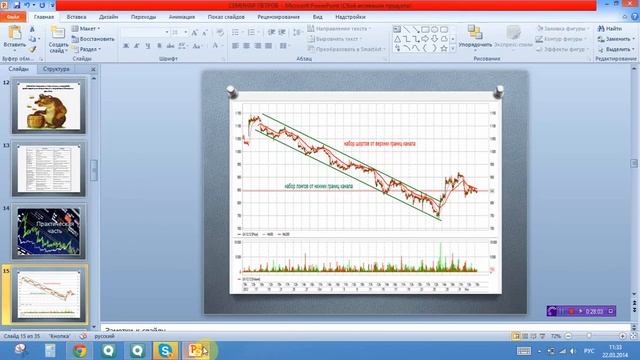
Task: Toggle strikethrough formatting
Action: coord(170,46)
